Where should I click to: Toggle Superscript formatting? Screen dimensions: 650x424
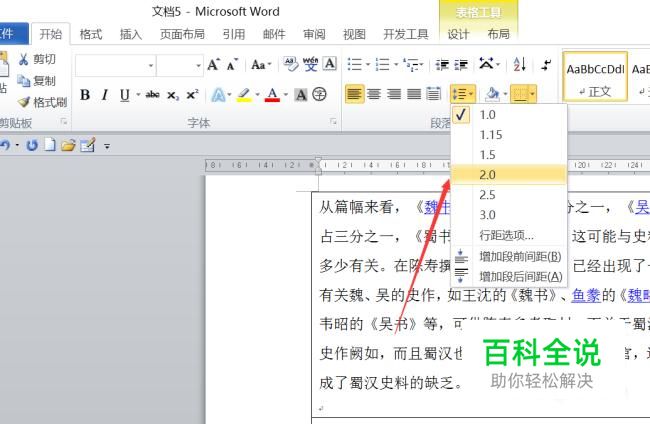[x=192, y=94]
